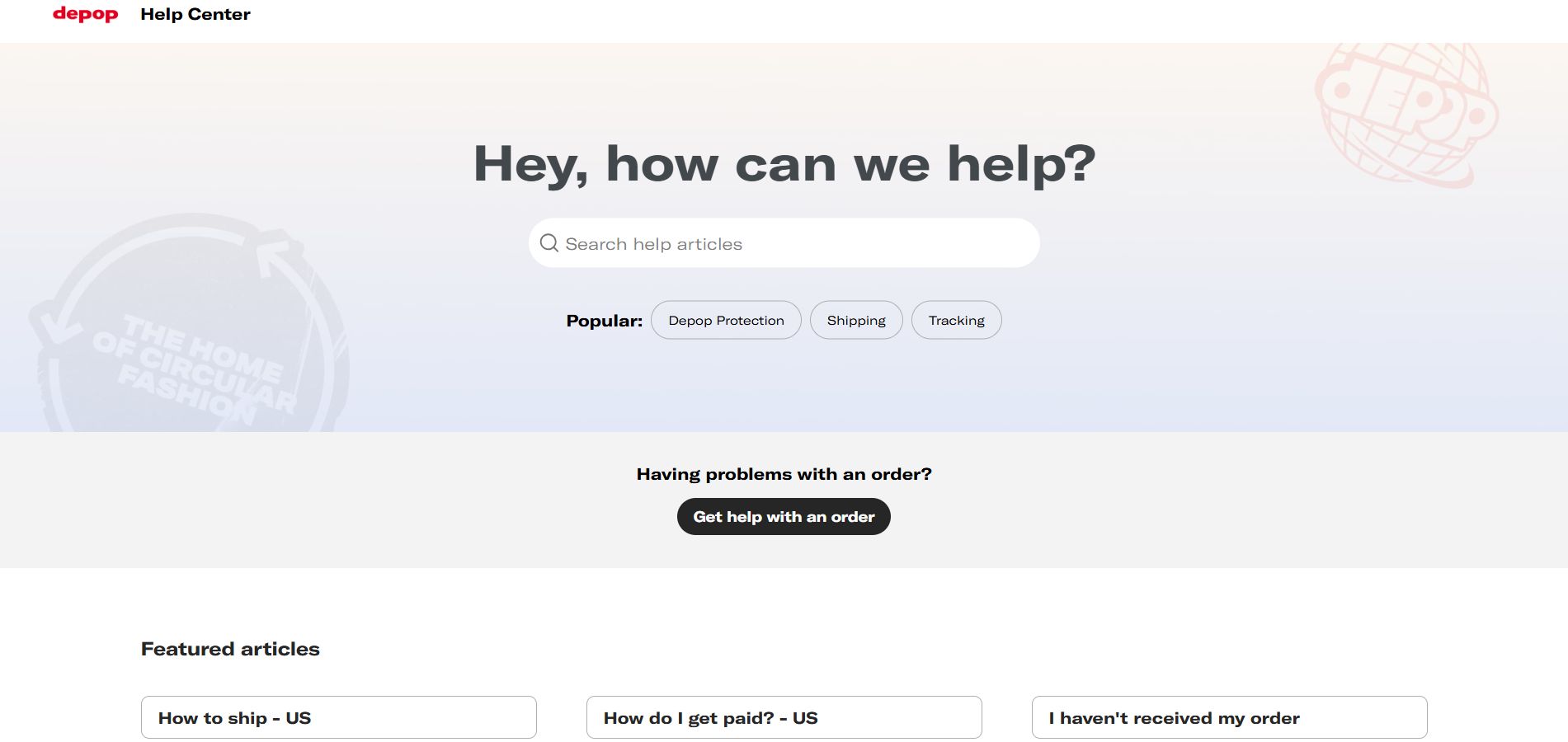1568x742 pixels.
Task: Click the magnifying glass search icon
Action: (x=549, y=243)
